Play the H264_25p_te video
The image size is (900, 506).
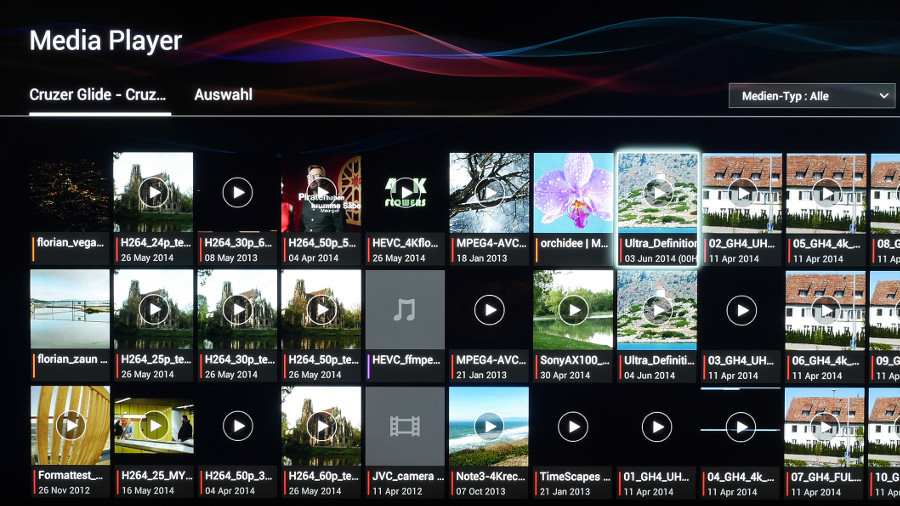[x=153, y=309]
